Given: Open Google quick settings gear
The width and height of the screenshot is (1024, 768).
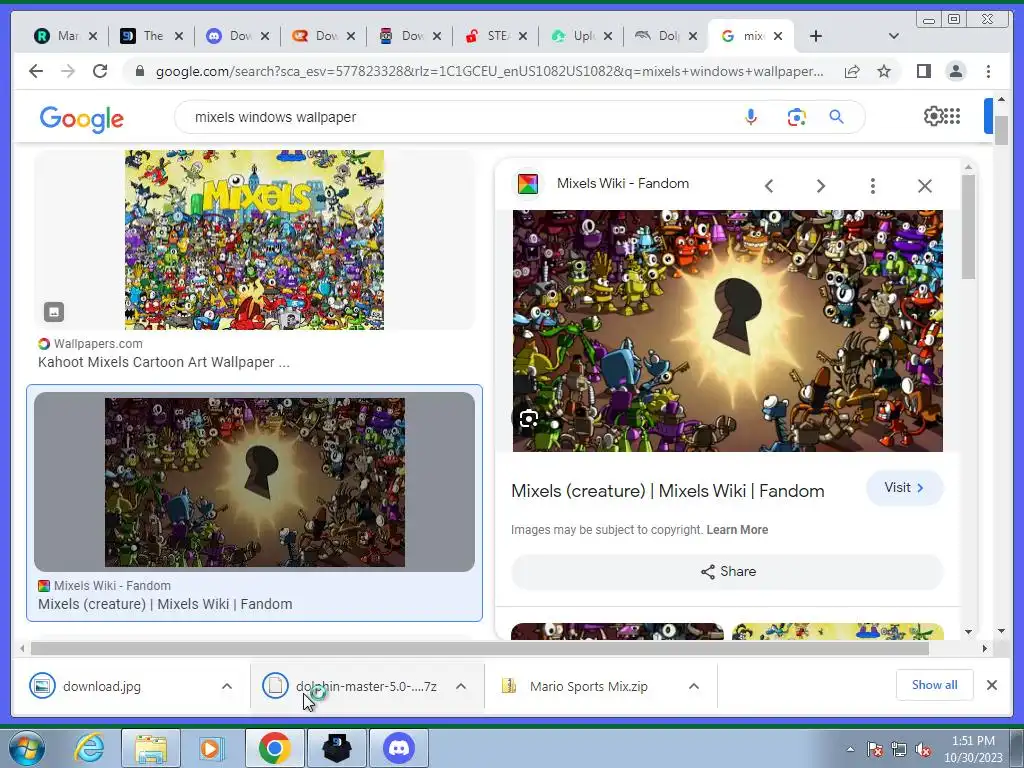Looking at the screenshot, I should click(933, 116).
